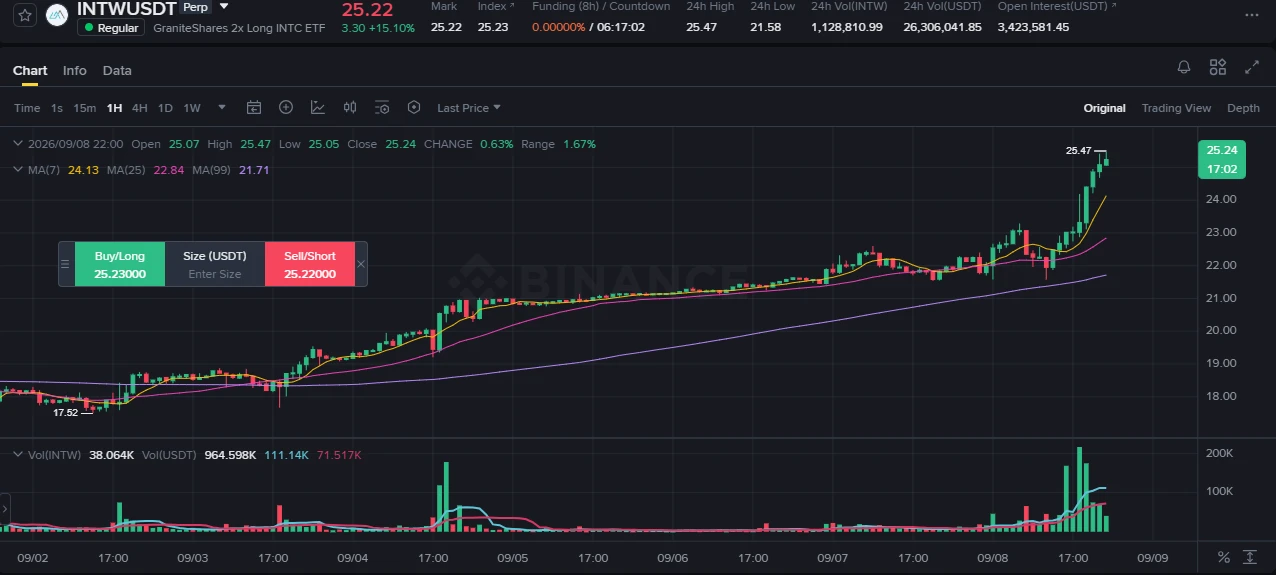Click the 25.47 high price marker
Screen dimensions: 1276x575
point(1078,151)
